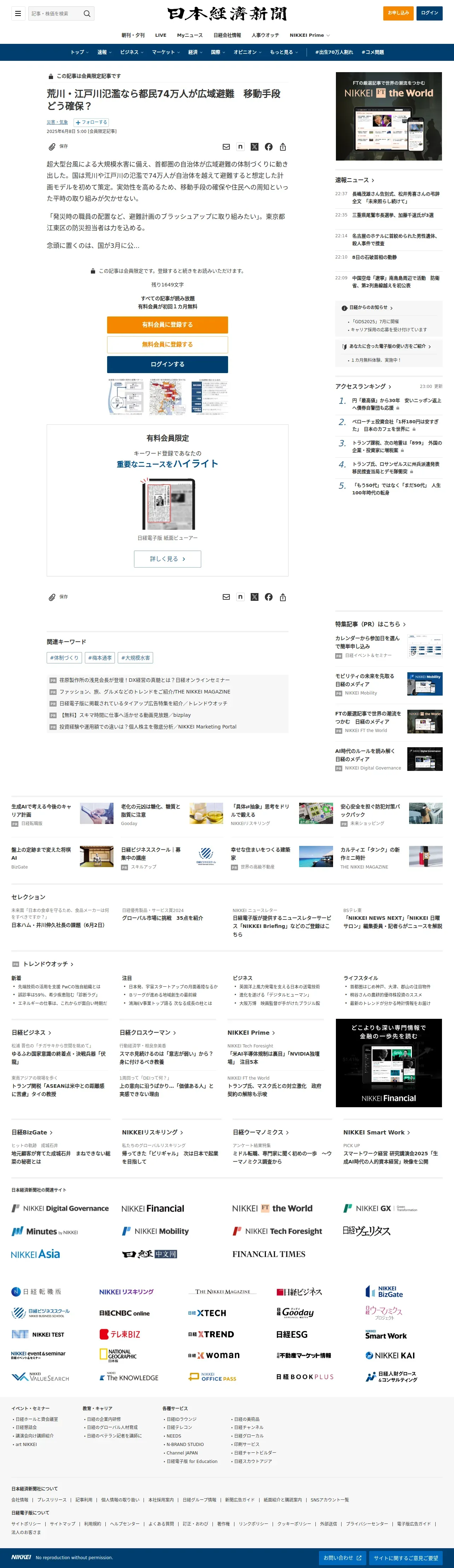The width and height of the screenshot is (454, 1568).
Task: Click the blue ログイン header button
Action: click(430, 13)
